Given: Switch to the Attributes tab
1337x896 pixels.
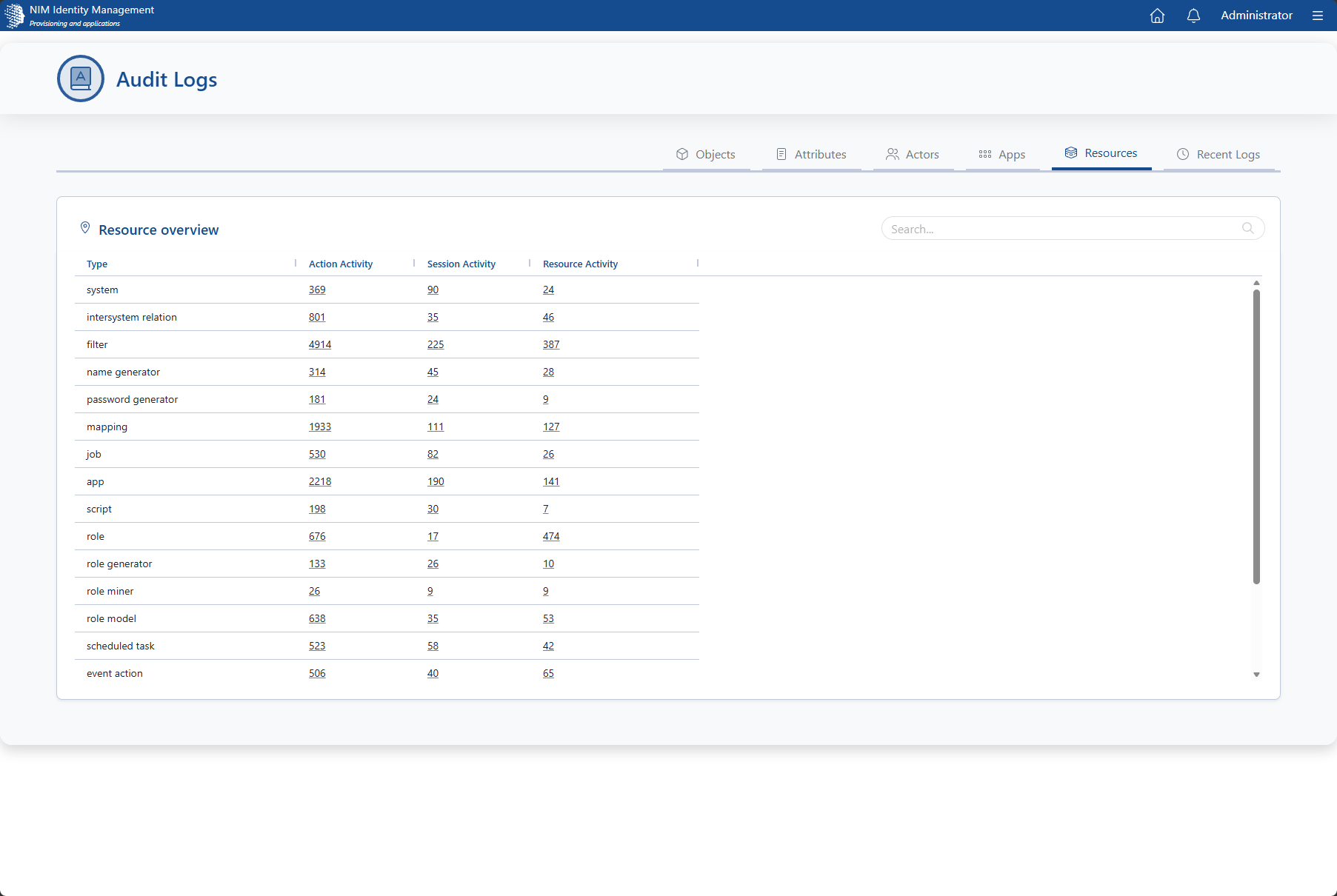Looking at the screenshot, I should 811,154.
